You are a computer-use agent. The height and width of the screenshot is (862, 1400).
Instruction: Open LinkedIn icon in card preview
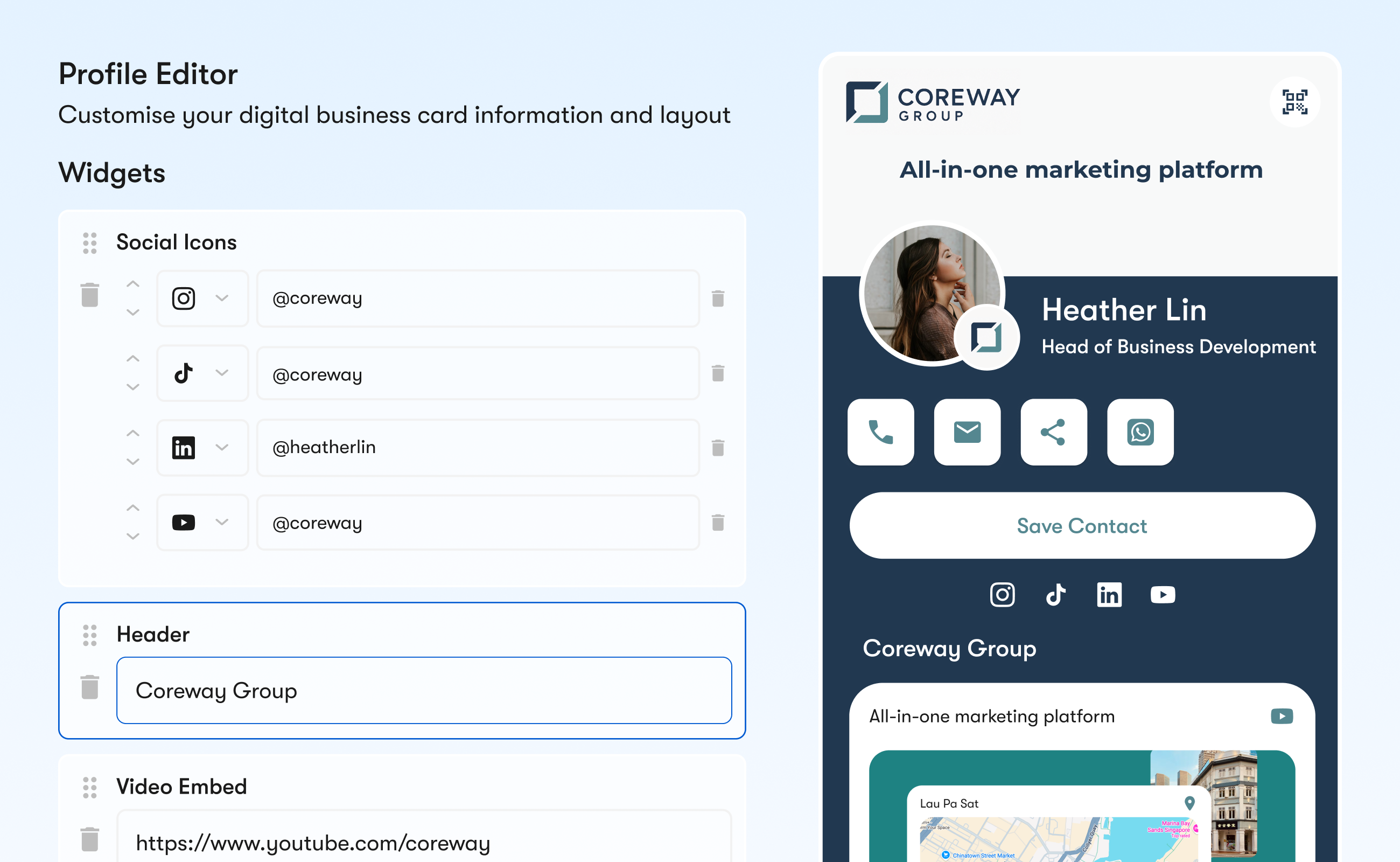click(x=1109, y=595)
